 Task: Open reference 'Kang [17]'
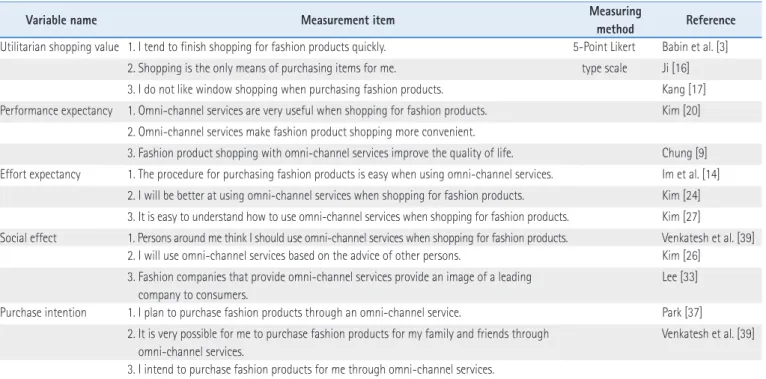[x=683, y=90]
